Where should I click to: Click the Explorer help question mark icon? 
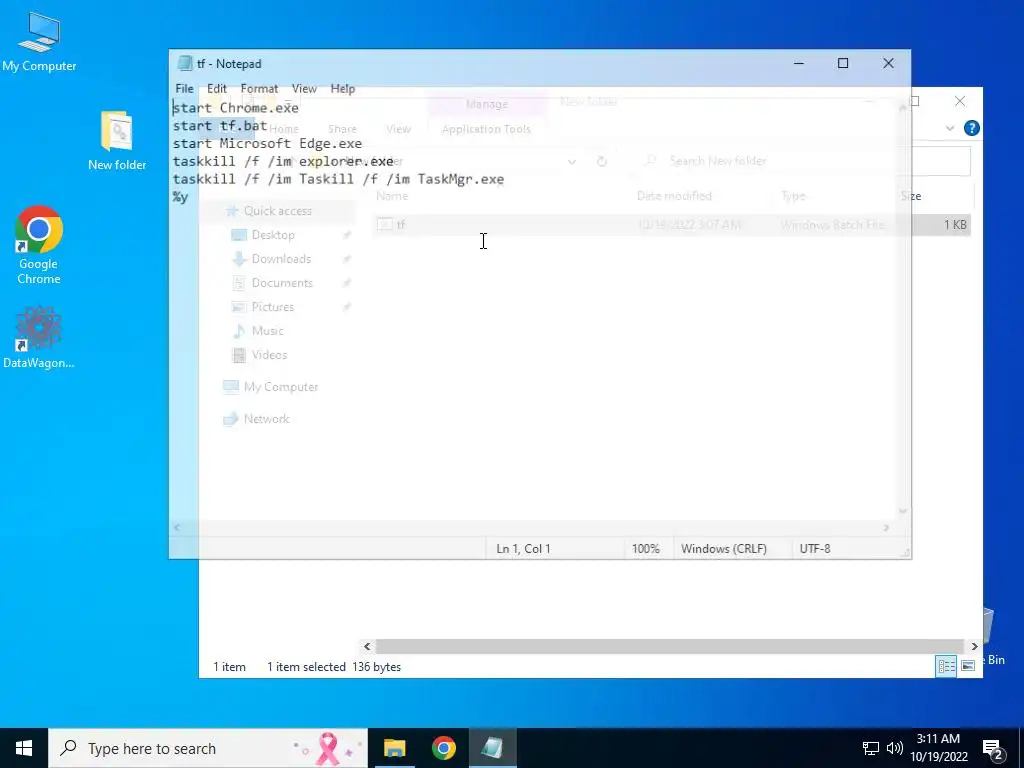(x=971, y=128)
